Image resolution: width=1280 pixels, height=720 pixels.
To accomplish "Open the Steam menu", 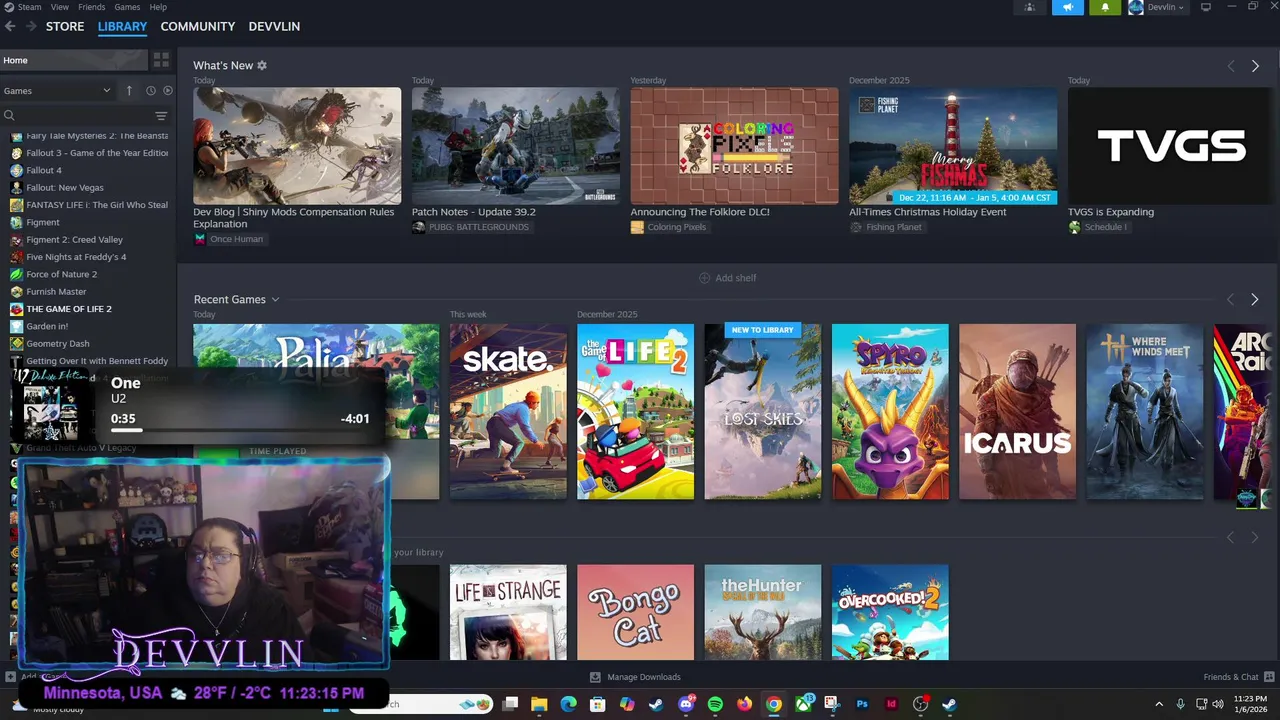I will click(x=29, y=7).
